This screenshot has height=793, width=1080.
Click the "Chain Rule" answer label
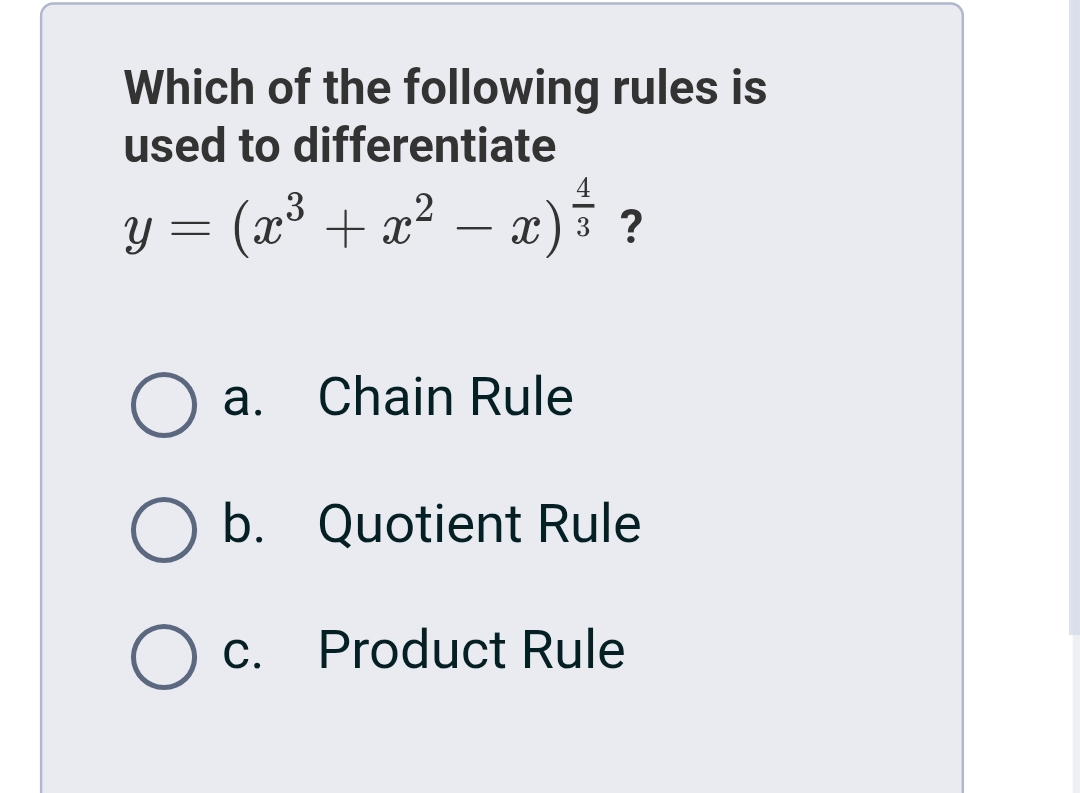[x=445, y=397]
